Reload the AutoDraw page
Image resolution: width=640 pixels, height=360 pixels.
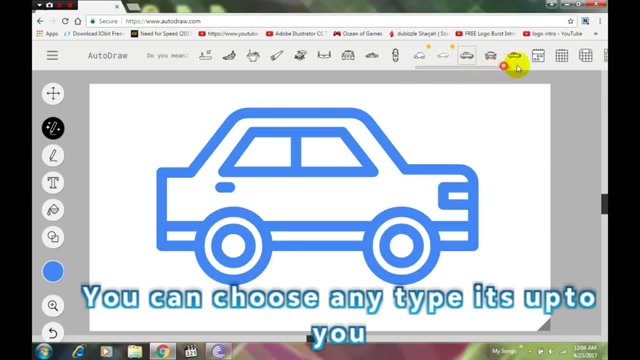coord(65,21)
